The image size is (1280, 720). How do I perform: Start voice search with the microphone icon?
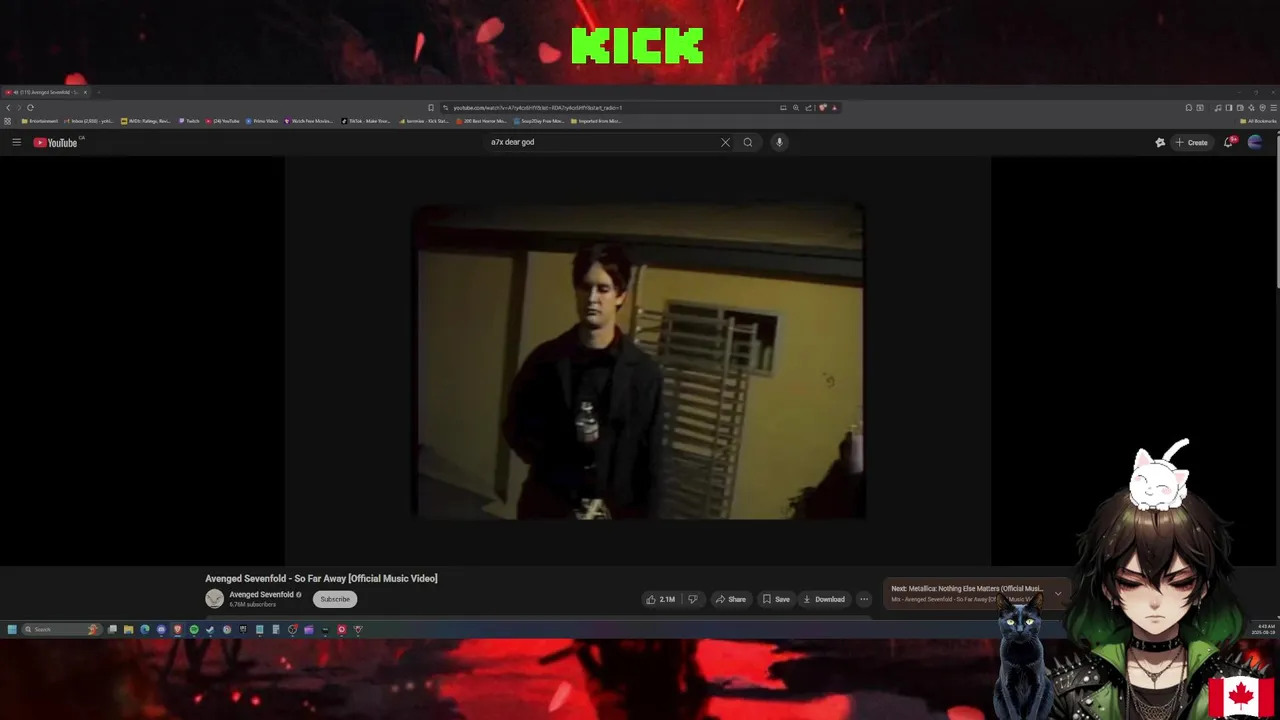point(779,142)
